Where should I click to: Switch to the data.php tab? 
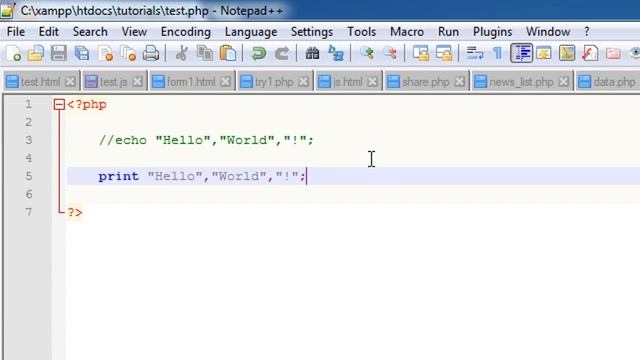[x=608, y=82]
